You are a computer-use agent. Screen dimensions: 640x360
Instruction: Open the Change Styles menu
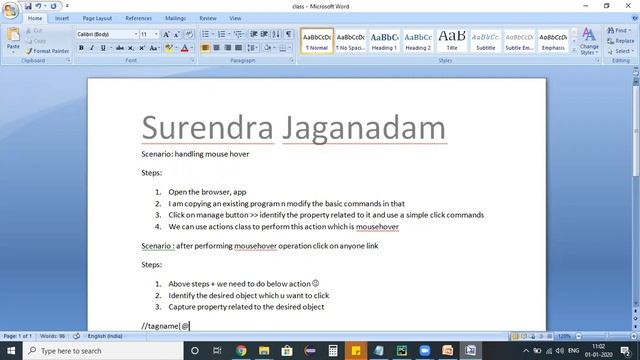click(x=589, y=41)
